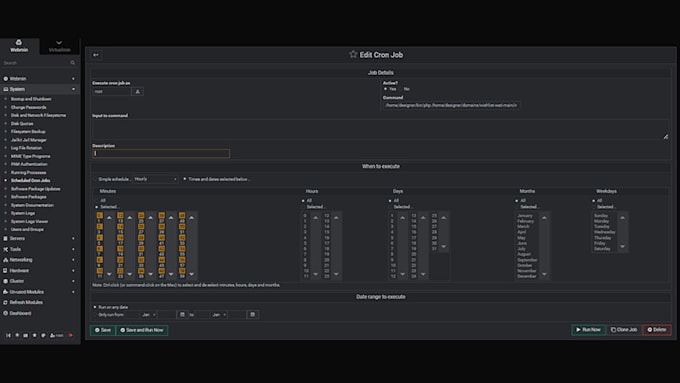The width and height of the screenshot is (680, 383).
Task: Select Months Selected radio button
Action: 517,207
